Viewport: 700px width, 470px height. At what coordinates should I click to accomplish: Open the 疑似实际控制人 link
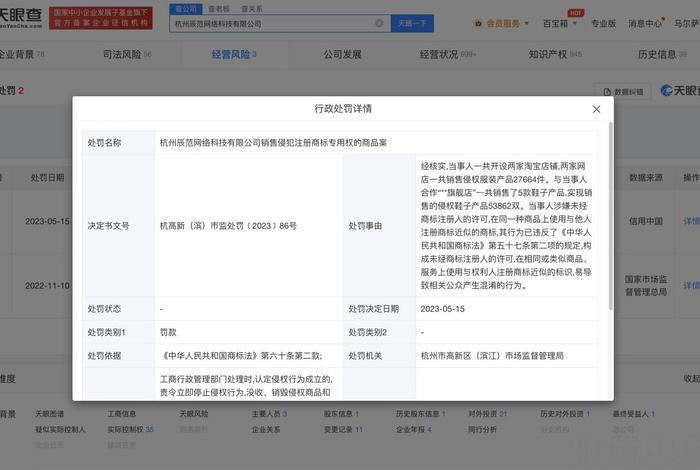pos(60,429)
